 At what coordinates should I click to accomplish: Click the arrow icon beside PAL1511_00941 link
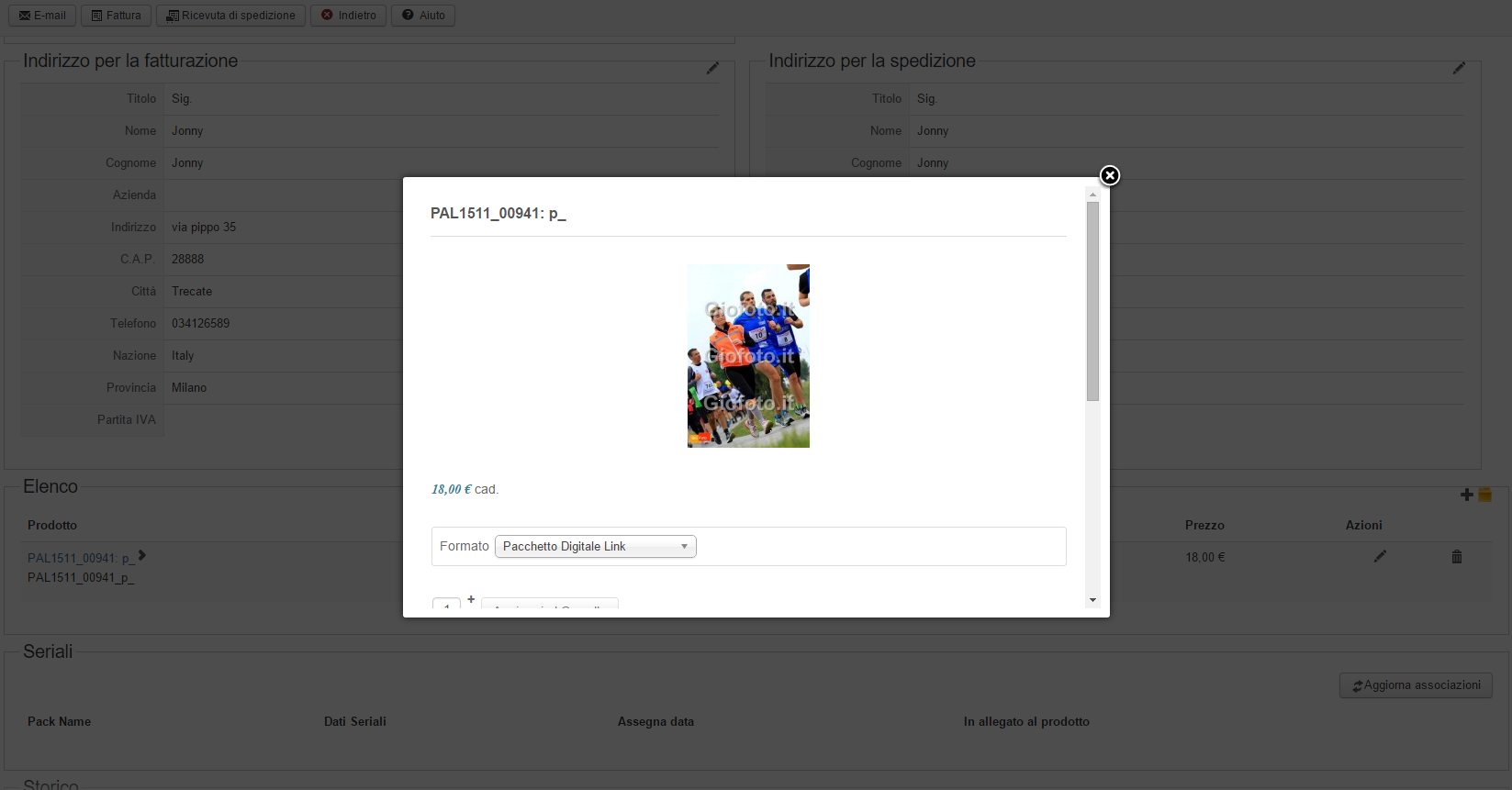tap(142, 555)
